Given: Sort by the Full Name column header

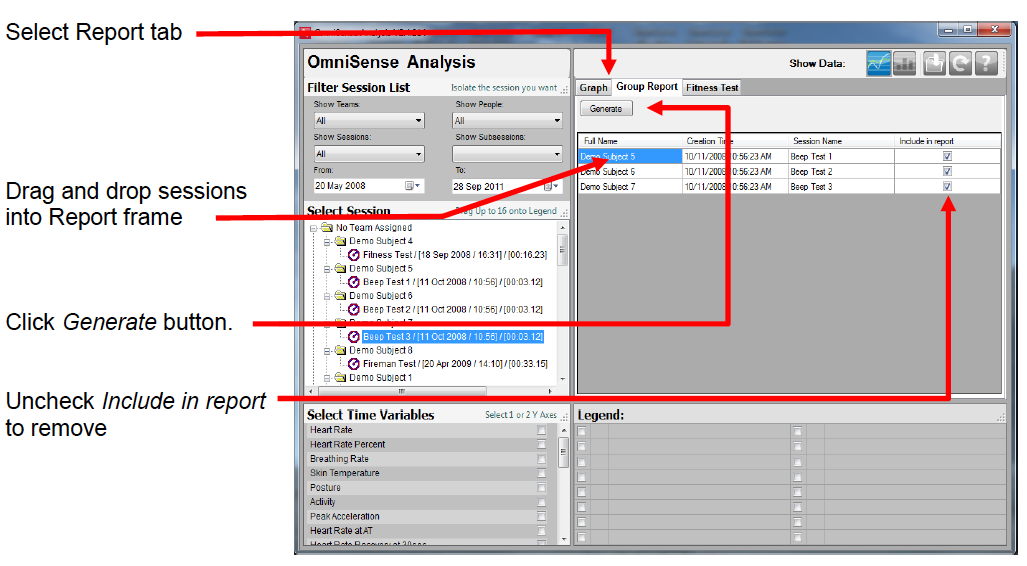Looking at the screenshot, I should [x=629, y=141].
